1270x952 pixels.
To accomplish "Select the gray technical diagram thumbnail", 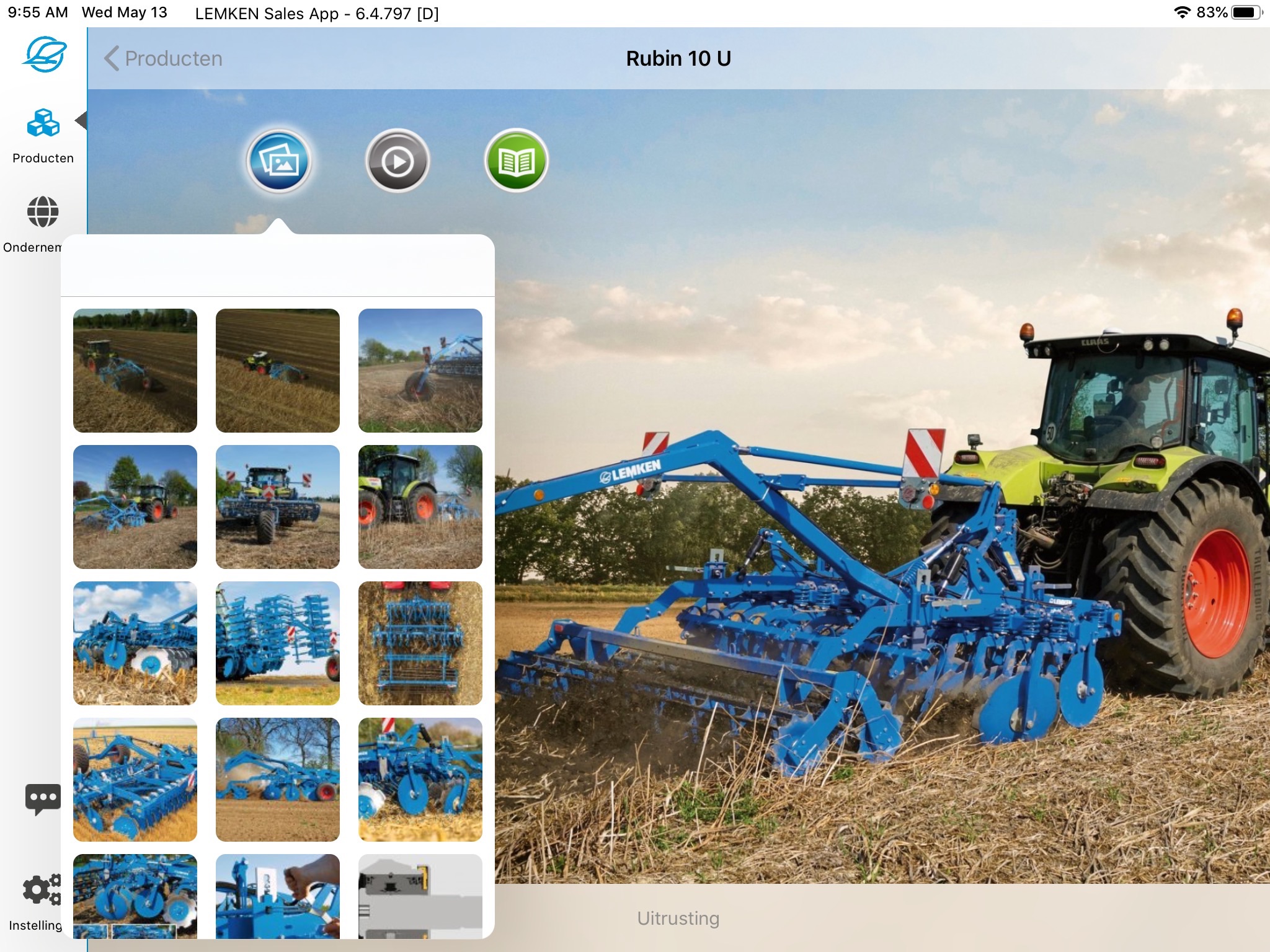I will pos(420,896).
